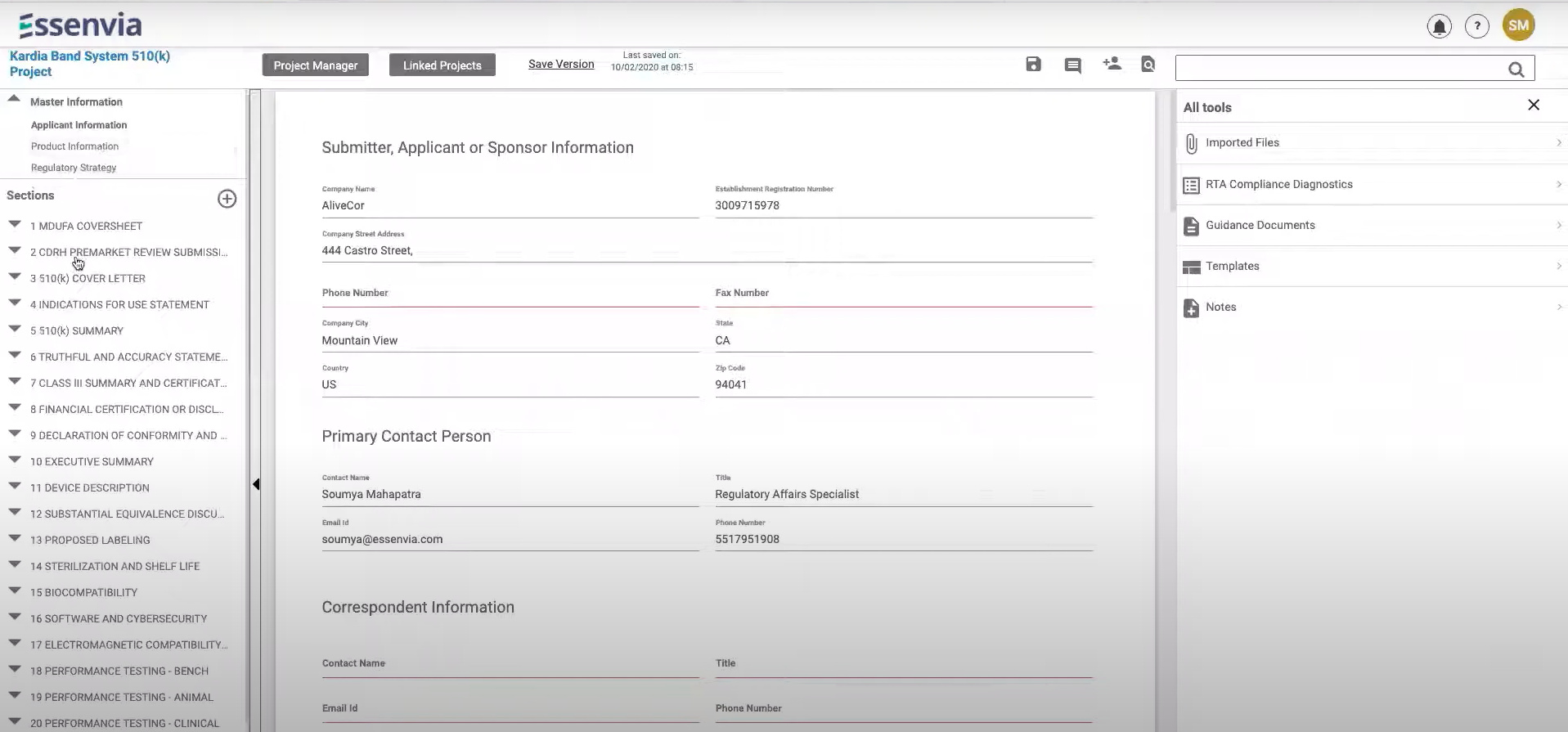Open the SM user avatar menu

1518,25
